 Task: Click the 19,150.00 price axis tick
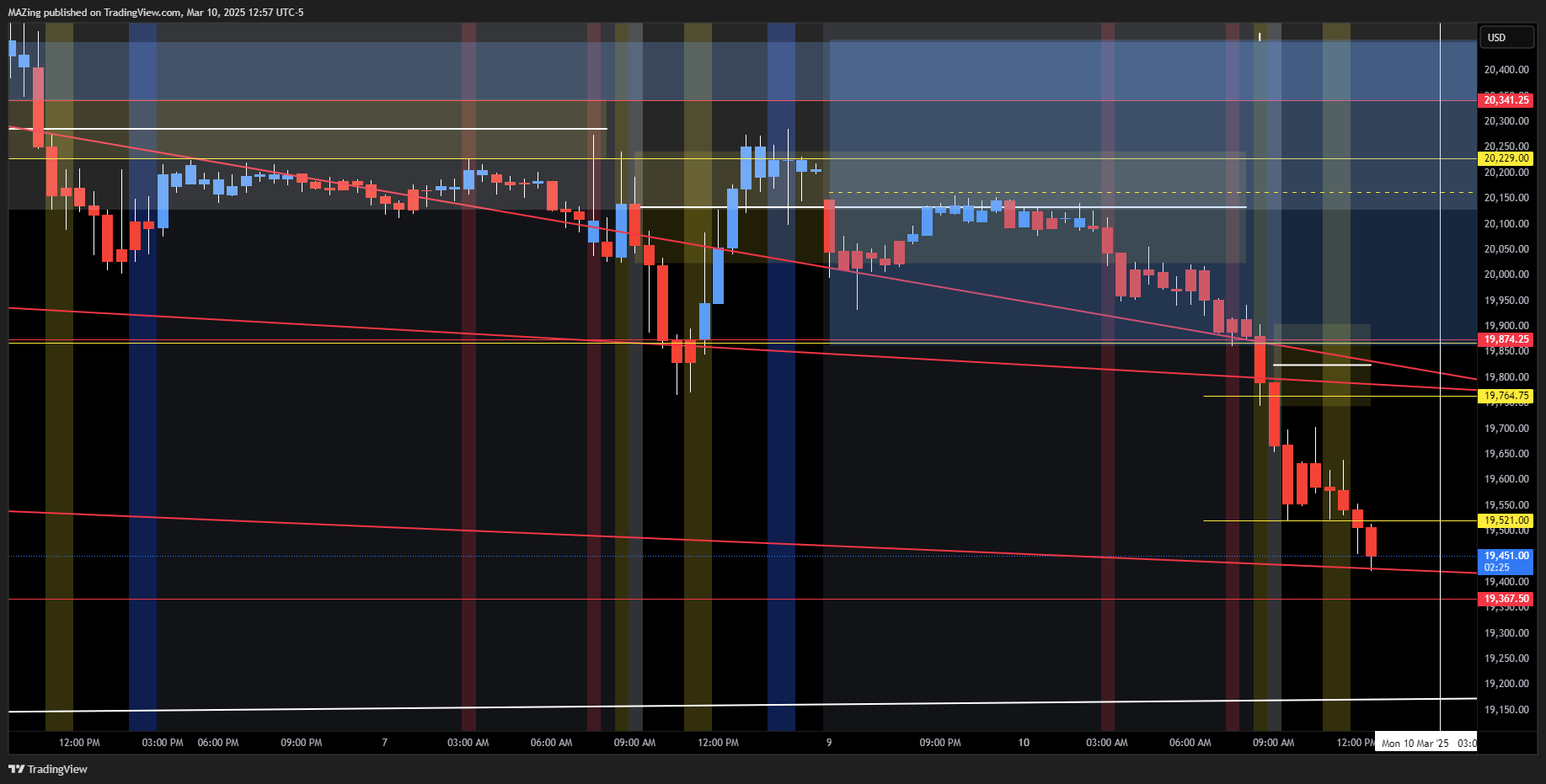[x=1506, y=710]
